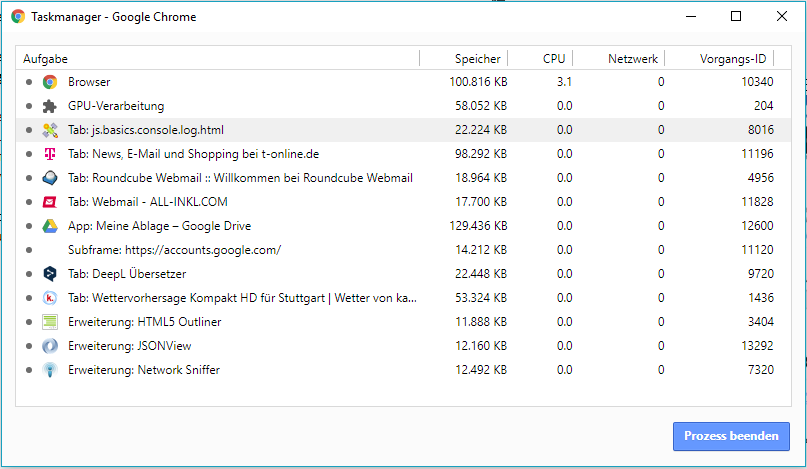807x469 pixels.
Task: Click process ID 7320
Action: (761, 370)
